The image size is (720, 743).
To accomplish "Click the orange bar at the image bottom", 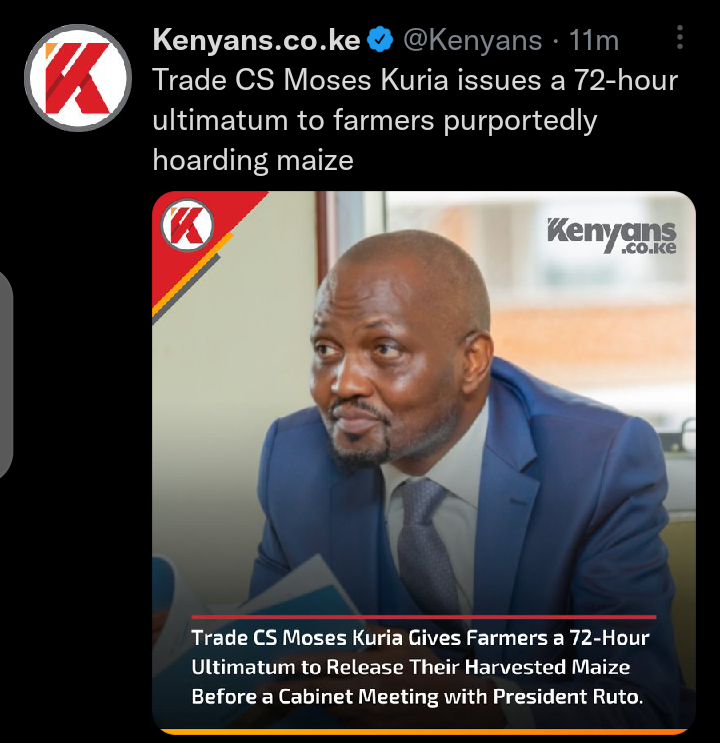I will tap(424, 732).
